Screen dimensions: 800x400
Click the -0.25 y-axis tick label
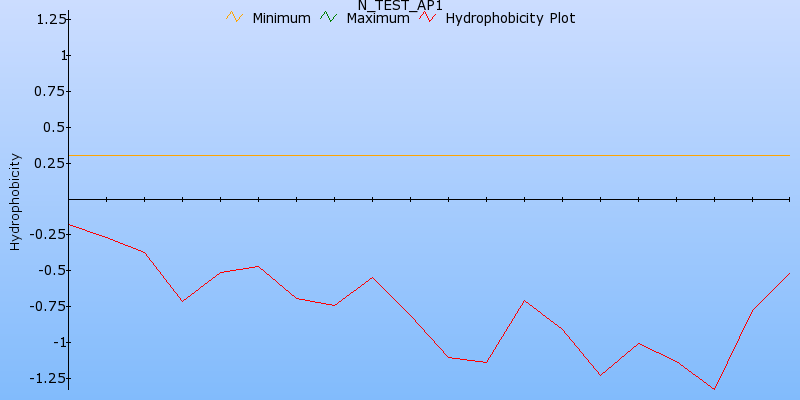[x=48, y=234]
